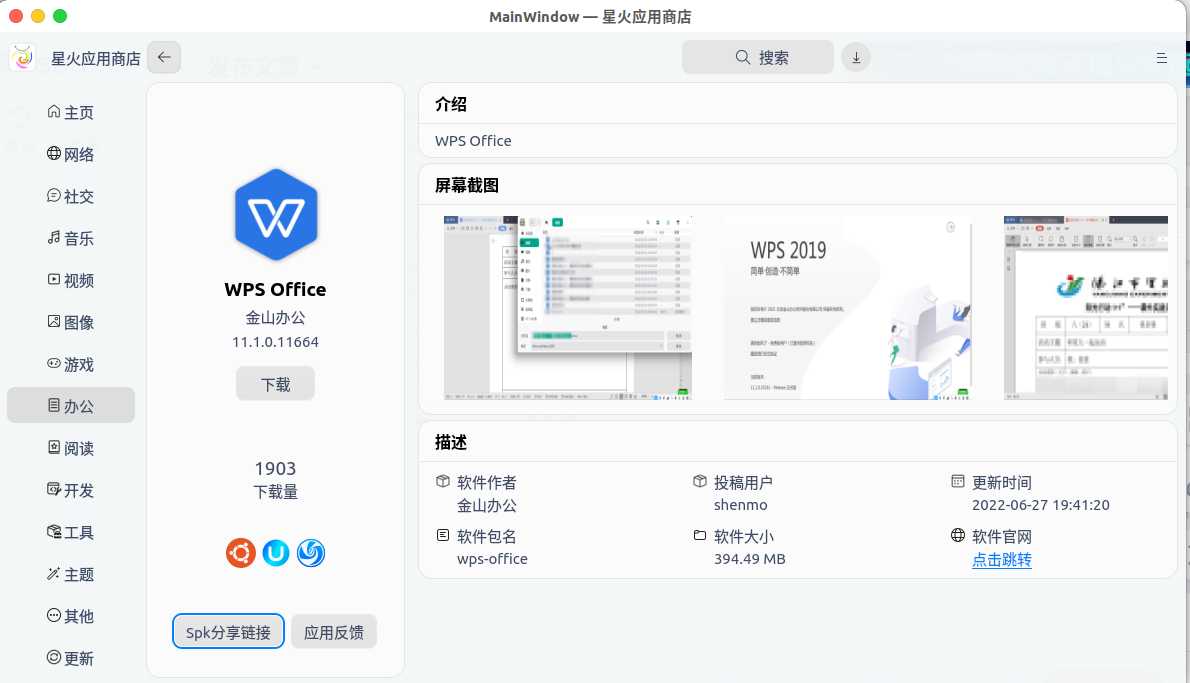Click the Spark Store logo icon

pyautogui.click(x=23, y=58)
